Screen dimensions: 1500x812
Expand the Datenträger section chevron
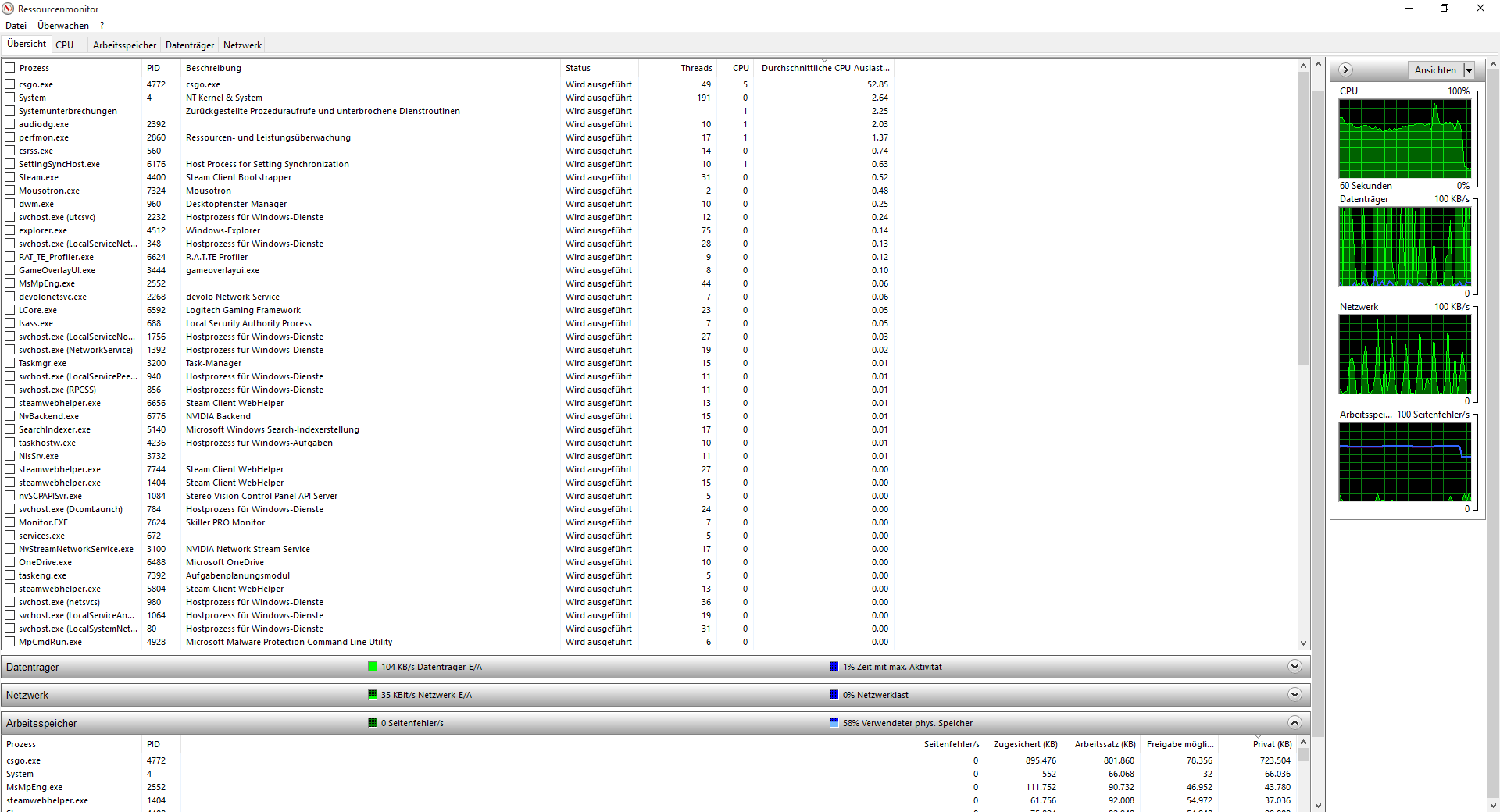[x=1295, y=667]
